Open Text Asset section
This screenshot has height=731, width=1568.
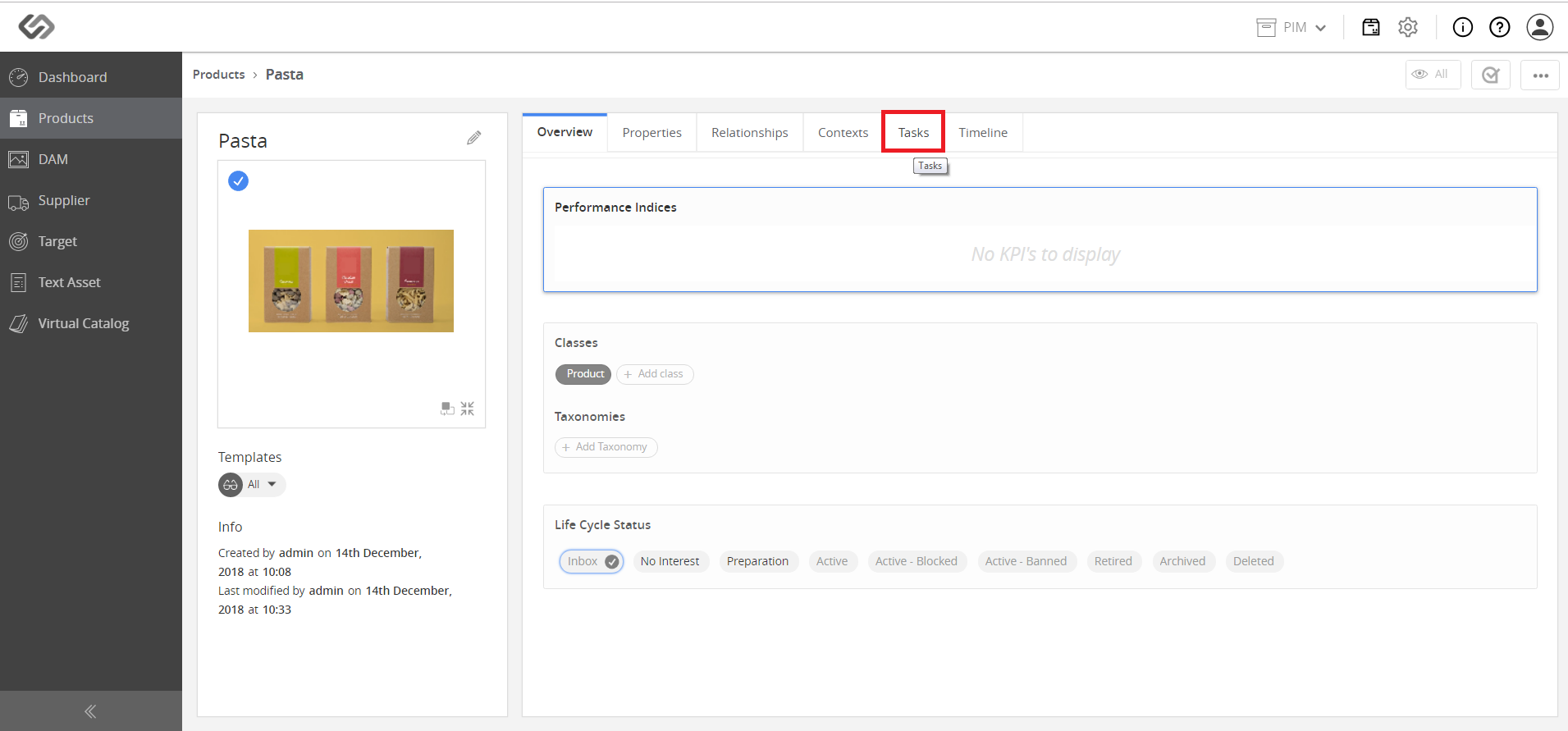point(91,282)
